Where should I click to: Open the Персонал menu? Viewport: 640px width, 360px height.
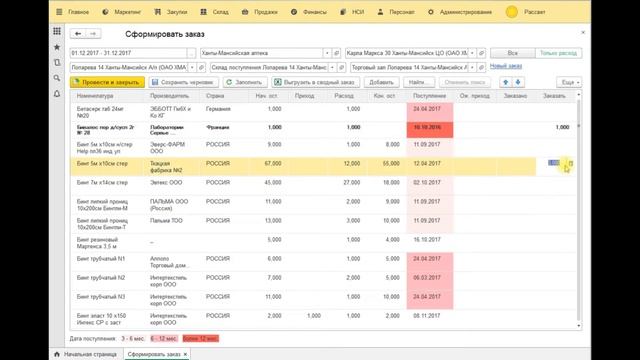pyautogui.click(x=396, y=12)
